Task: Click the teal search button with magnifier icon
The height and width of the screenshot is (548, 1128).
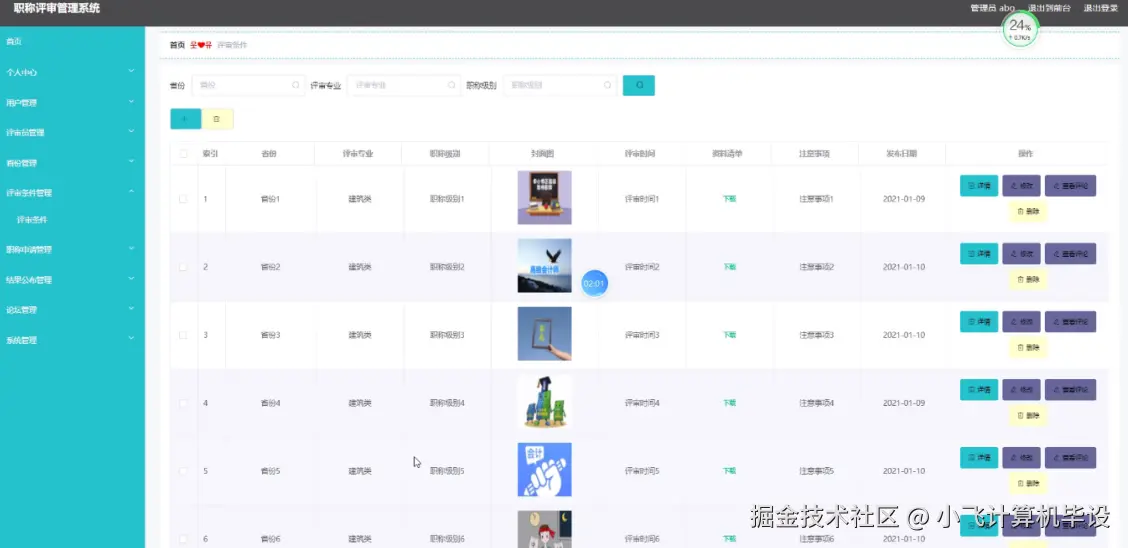Action: click(638, 85)
